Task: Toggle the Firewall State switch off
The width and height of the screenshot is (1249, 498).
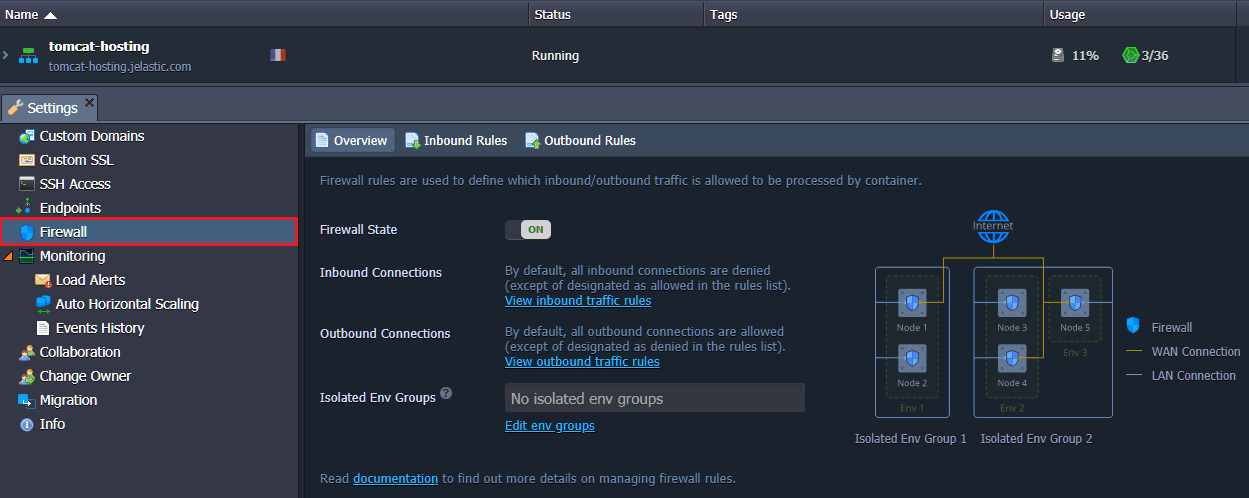Action: coord(528,230)
